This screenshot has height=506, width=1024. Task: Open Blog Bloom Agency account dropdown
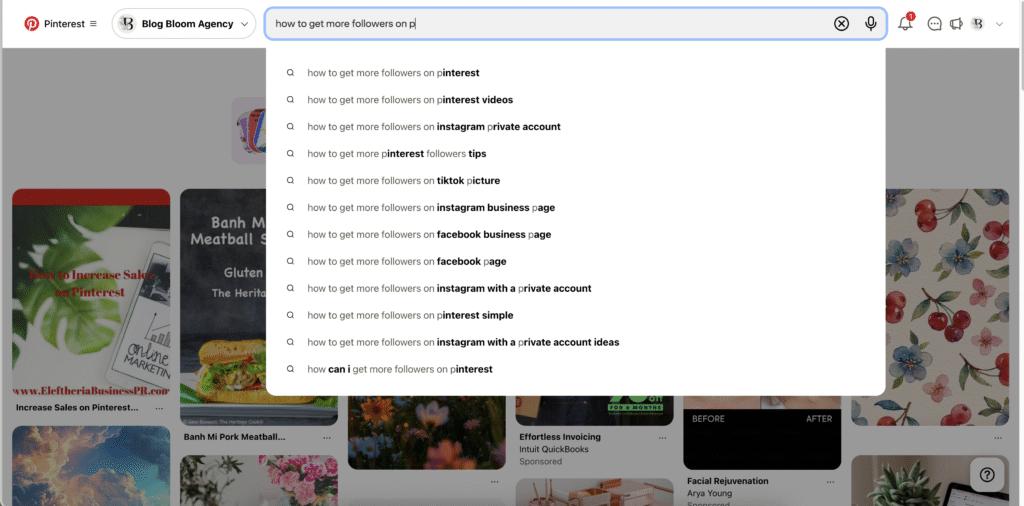tap(184, 24)
